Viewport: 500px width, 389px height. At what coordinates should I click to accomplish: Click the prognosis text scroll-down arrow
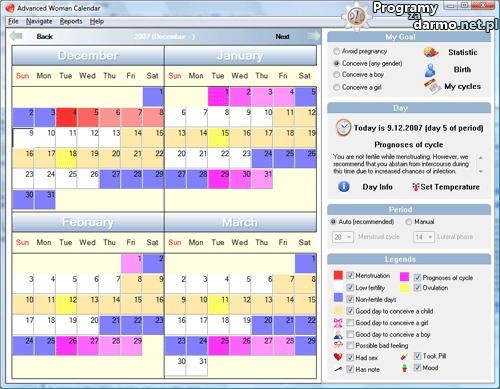click(480, 171)
